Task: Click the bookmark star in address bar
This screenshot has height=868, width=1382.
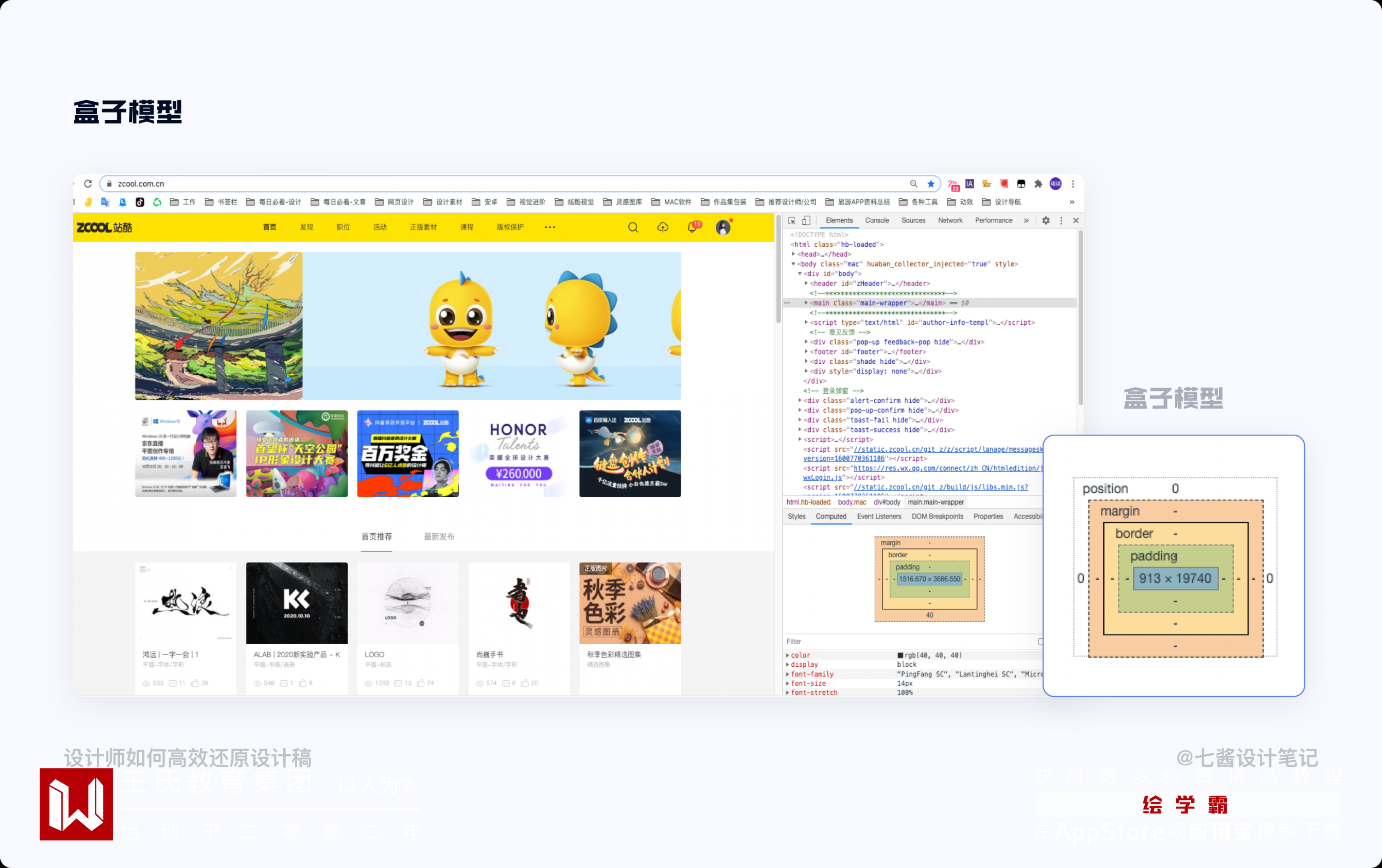Action: pos(931,184)
